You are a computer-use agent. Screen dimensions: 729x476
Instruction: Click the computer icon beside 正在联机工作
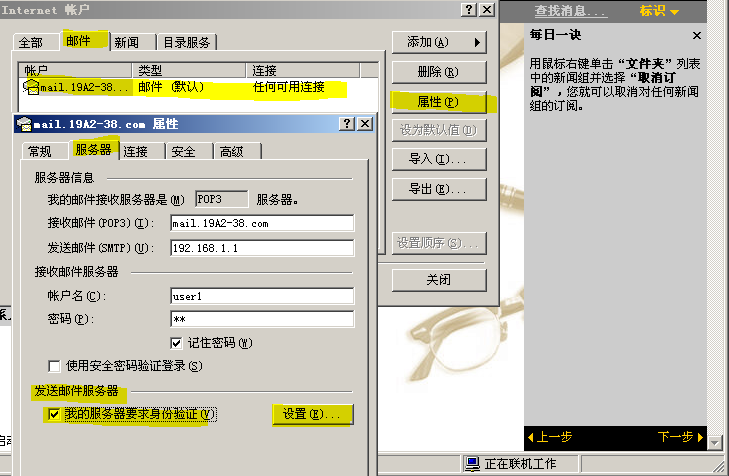[472, 463]
